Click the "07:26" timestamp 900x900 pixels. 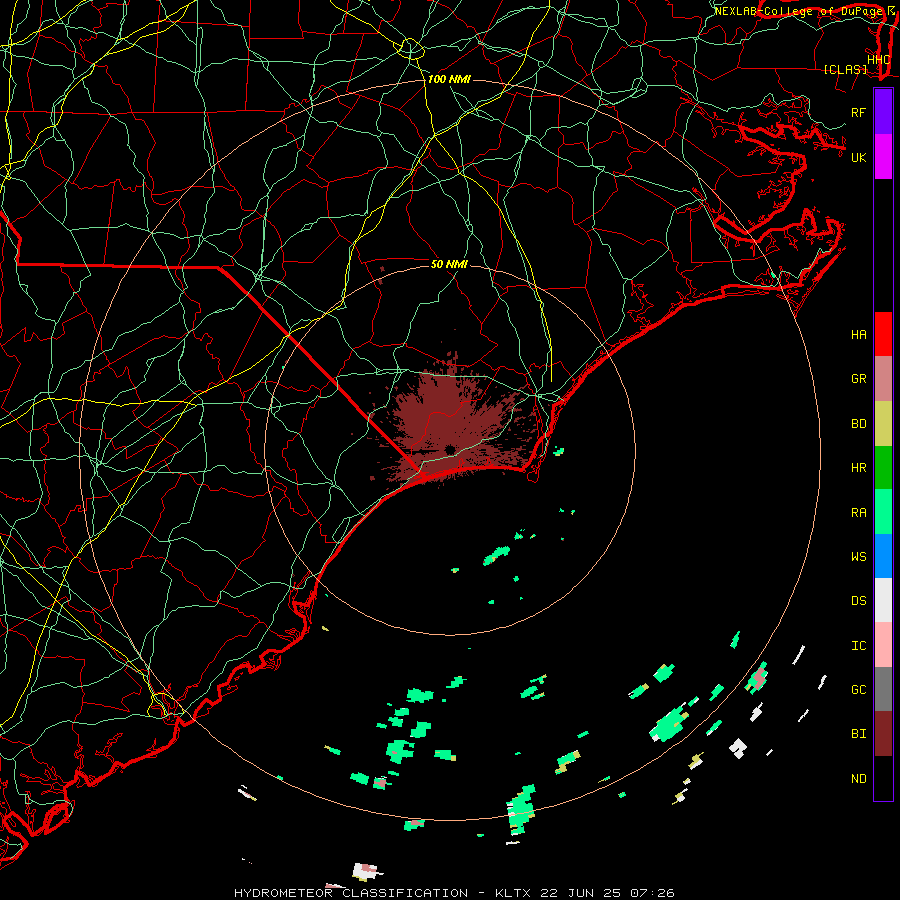coord(652,893)
